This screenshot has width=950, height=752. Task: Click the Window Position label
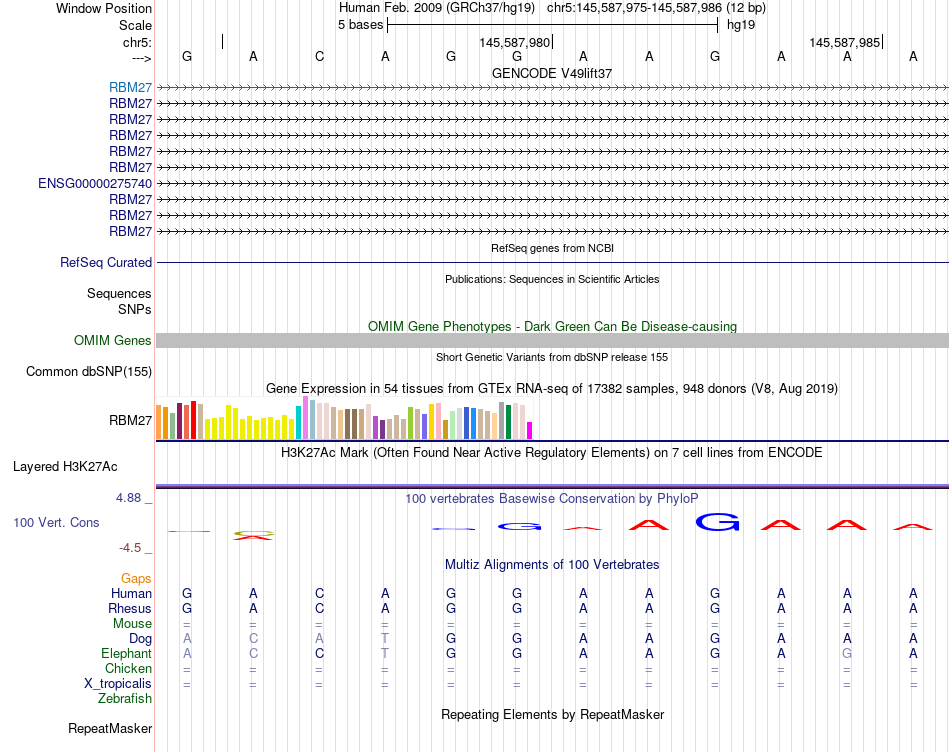click(104, 8)
